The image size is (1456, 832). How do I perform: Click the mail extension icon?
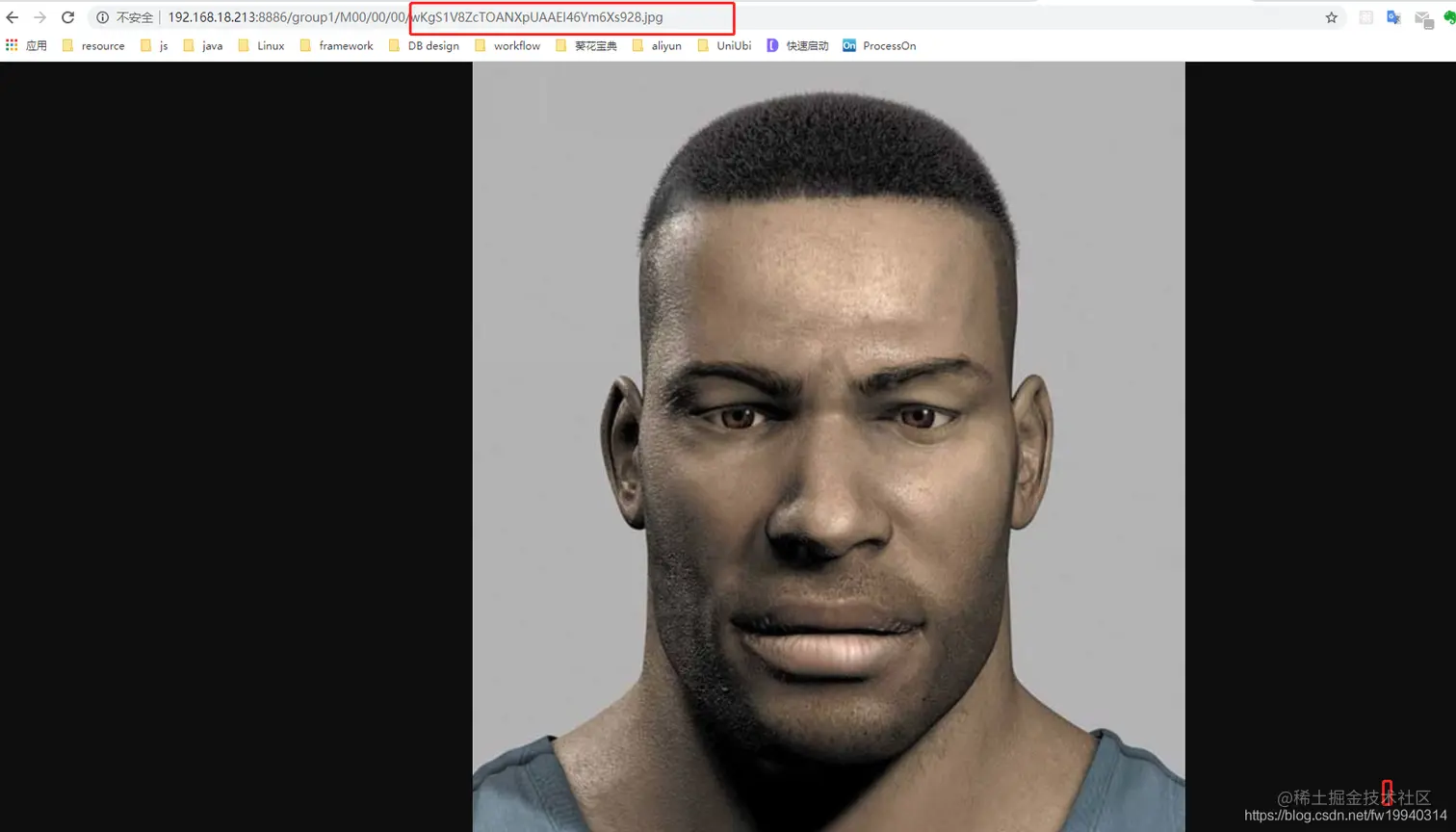click(x=1423, y=18)
